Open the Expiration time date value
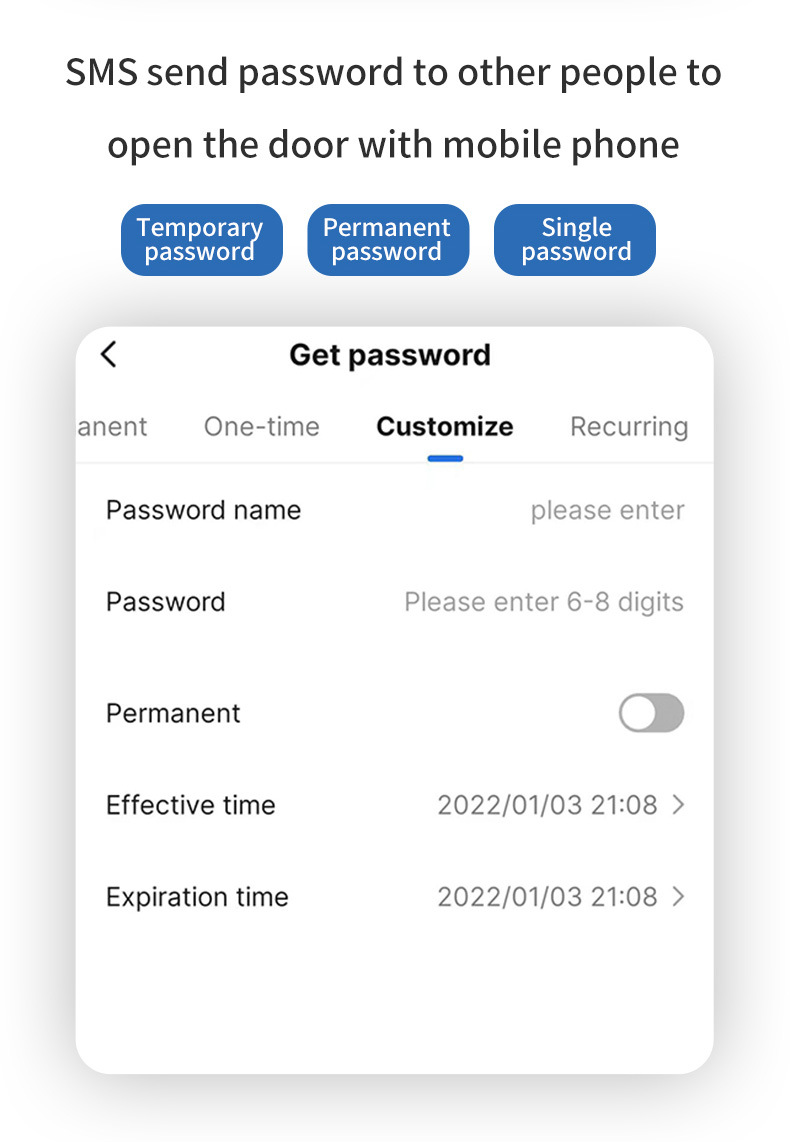This screenshot has height=1142, width=790. [x=547, y=897]
